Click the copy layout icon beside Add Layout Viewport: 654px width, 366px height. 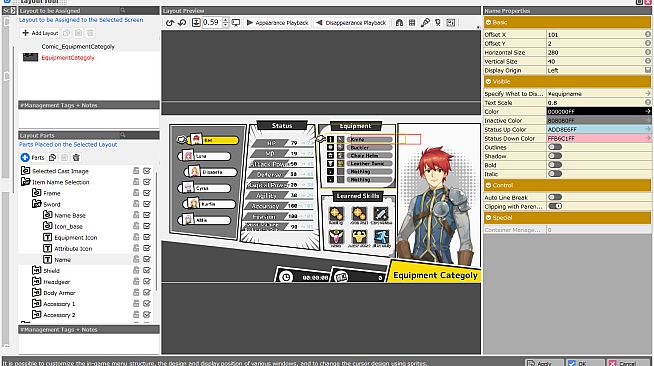click(66, 33)
